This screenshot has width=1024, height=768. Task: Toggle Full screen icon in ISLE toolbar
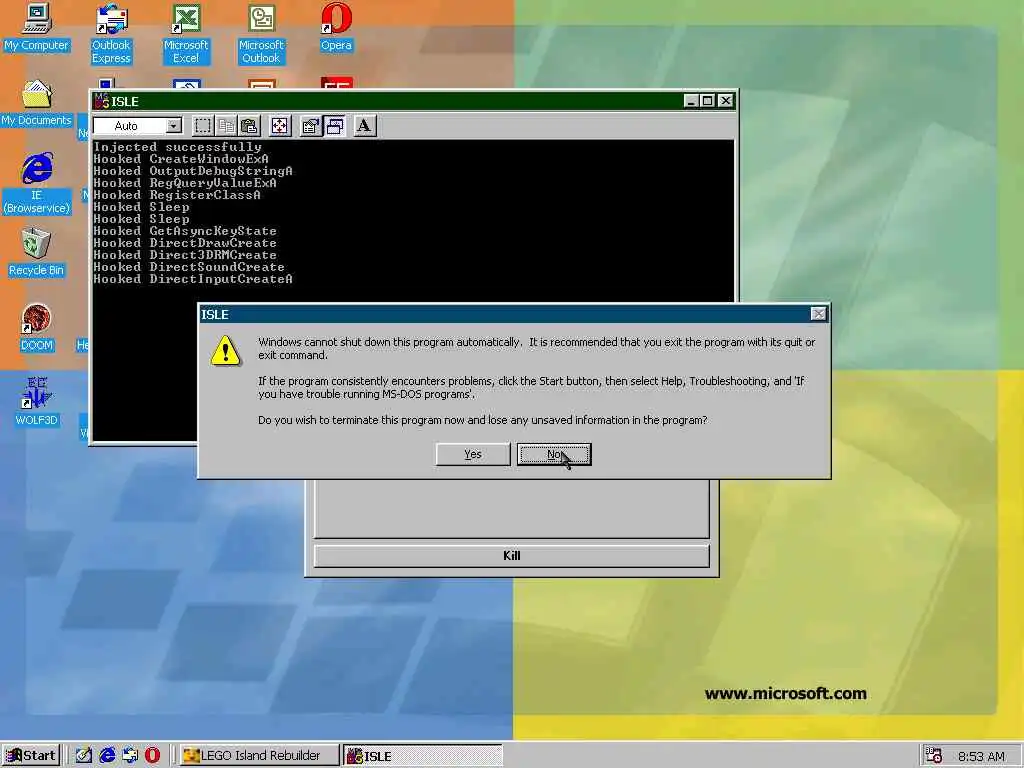[x=280, y=125]
